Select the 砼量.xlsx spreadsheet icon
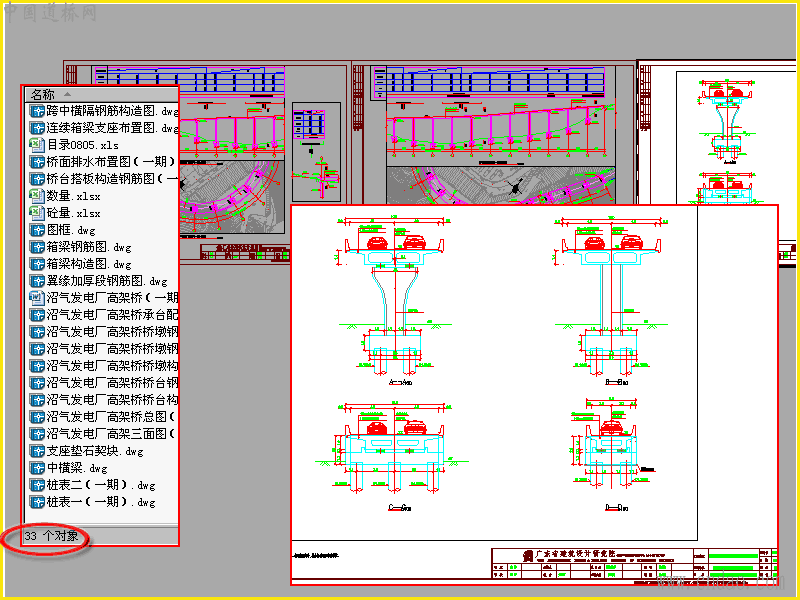 [37, 213]
